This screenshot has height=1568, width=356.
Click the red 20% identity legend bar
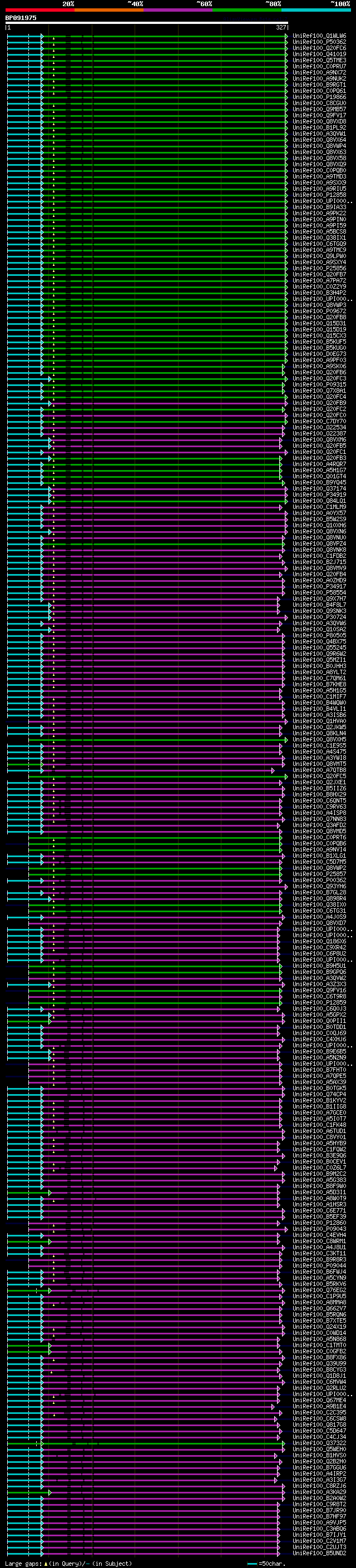(40, 11)
